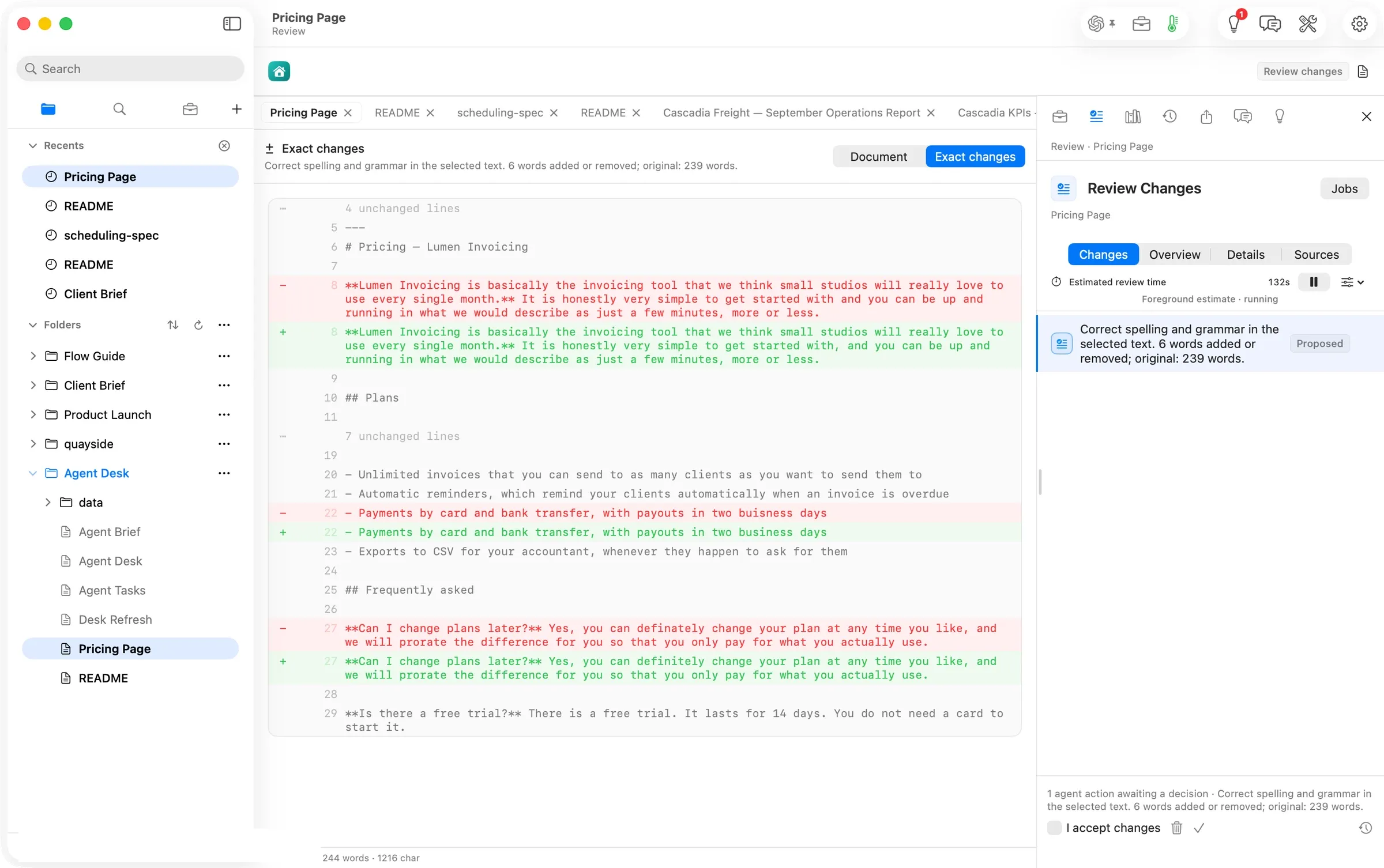Open the history clock icon in right panel
This screenshot has width=1384, height=868.
tap(1169, 116)
